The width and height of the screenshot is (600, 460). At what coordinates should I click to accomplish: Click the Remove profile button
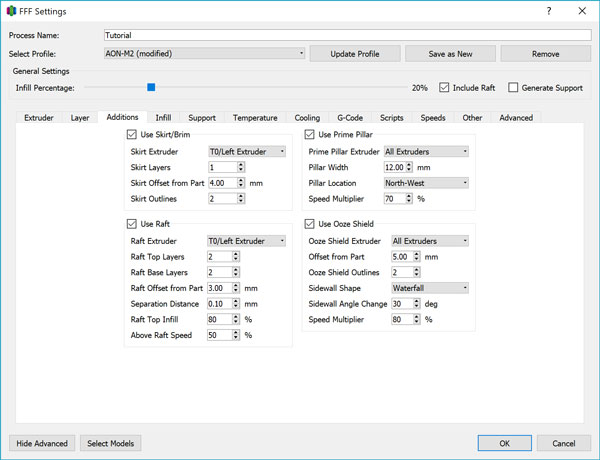tap(546, 54)
